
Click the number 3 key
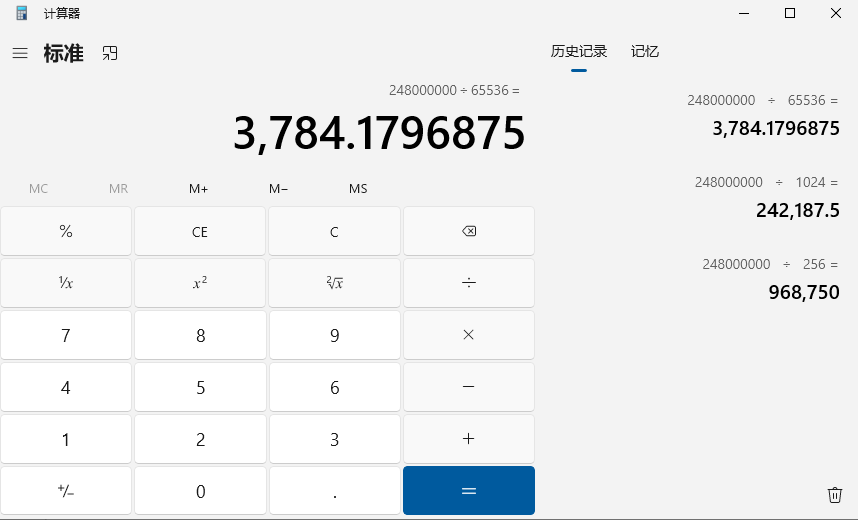click(x=335, y=439)
